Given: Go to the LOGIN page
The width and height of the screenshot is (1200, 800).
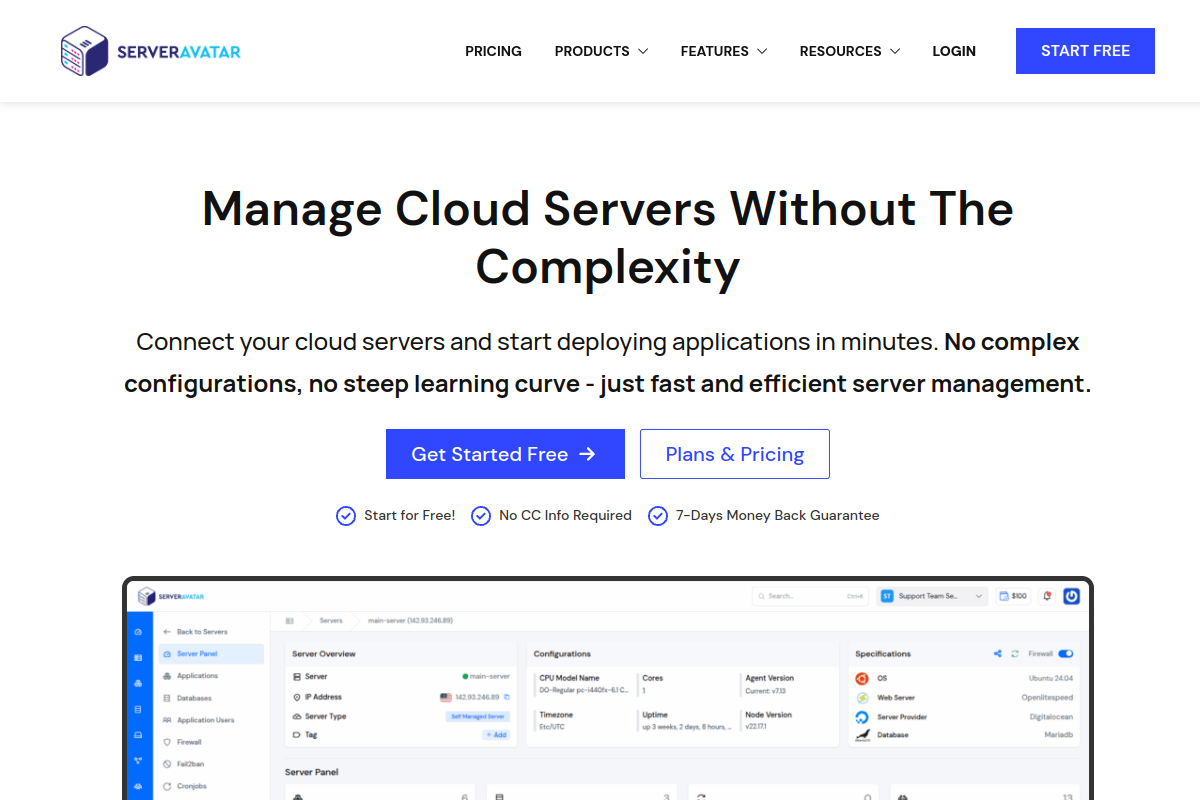Looking at the screenshot, I should (x=954, y=51).
